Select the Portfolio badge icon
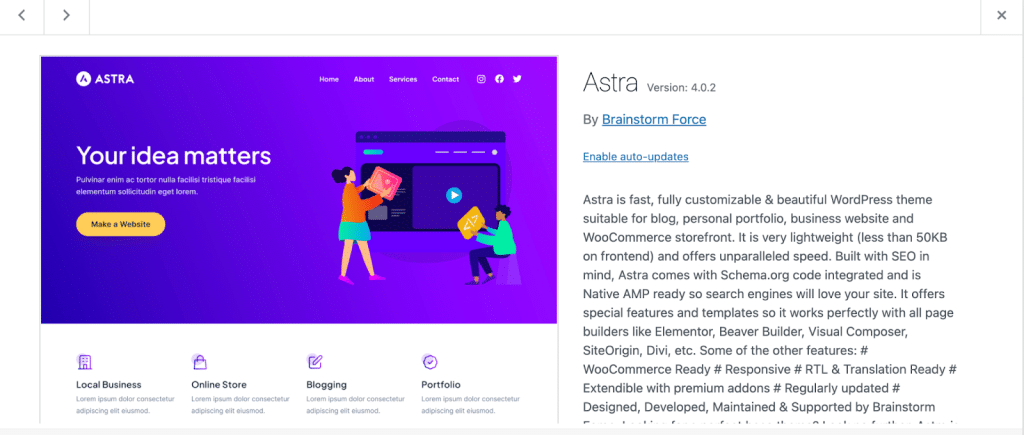The width and height of the screenshot is (1024, 435). pyautogui.click(x=430, y=362)
